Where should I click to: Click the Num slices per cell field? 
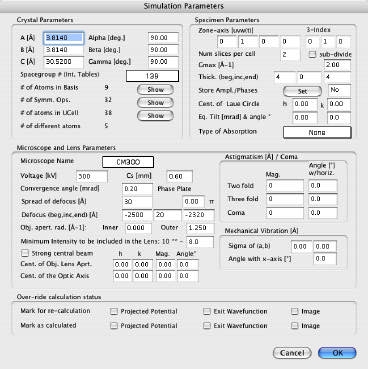click(x=290, y=54)
